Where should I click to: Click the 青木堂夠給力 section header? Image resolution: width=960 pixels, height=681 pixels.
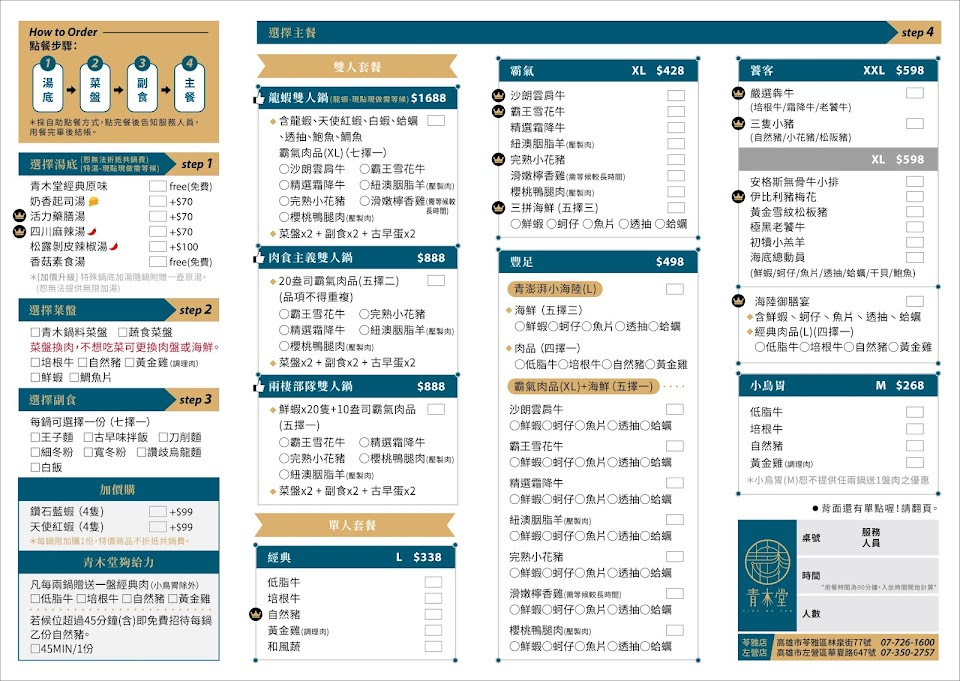tap(119, 562)
